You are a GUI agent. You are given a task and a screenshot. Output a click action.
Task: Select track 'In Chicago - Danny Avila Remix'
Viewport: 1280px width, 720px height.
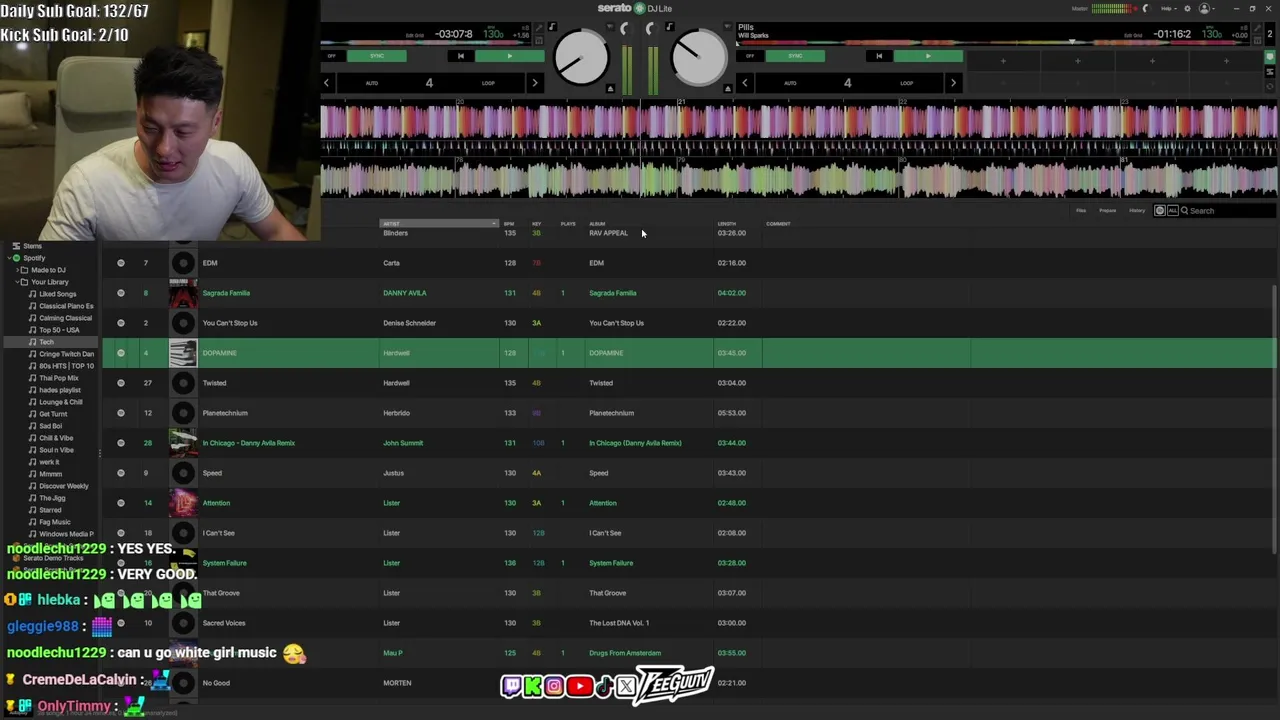pos(248,443)
